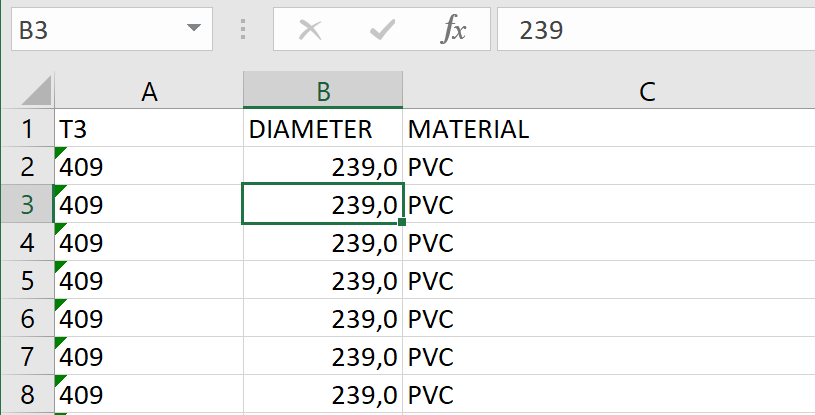Select column B header
The height and width of the screenshot is (415, 815).
point(323,92)
